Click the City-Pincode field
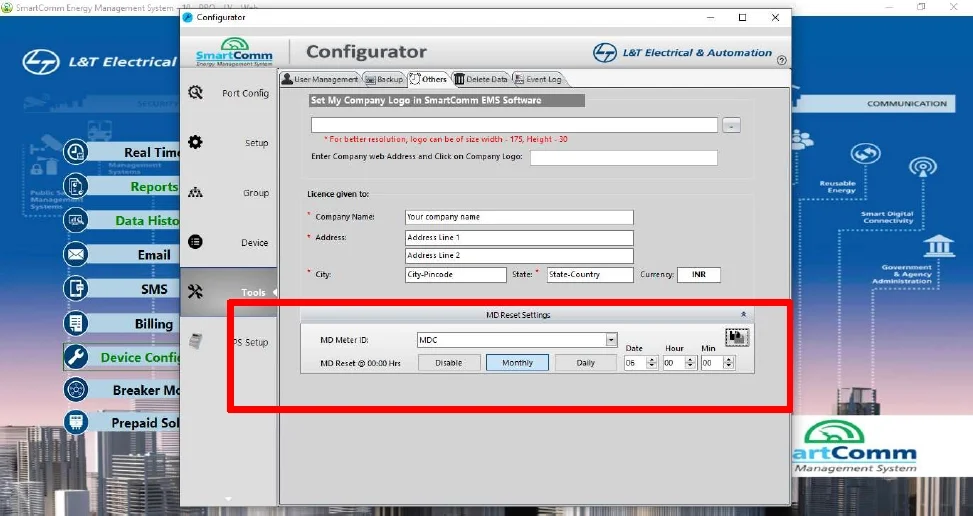The image size is (973, 516). pyautogui.click(x=455, y=275)
